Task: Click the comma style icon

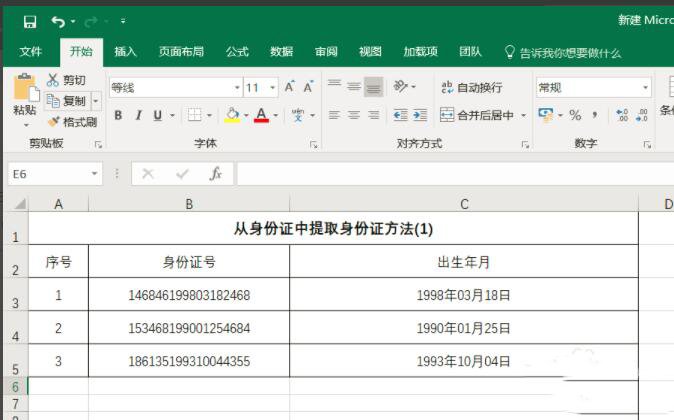Action: pos(595,115)
